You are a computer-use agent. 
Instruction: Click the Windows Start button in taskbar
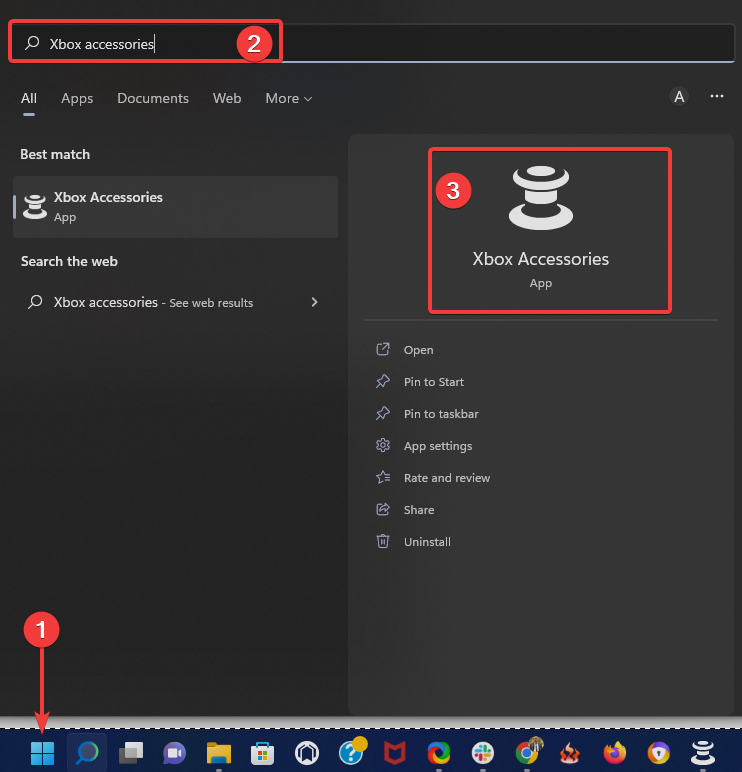42,753
